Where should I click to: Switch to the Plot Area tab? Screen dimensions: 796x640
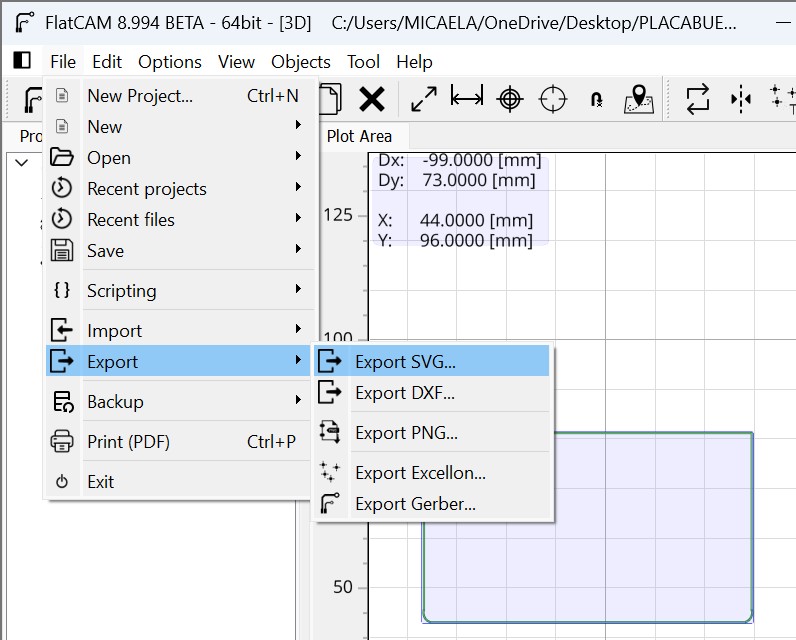(359, 136)
